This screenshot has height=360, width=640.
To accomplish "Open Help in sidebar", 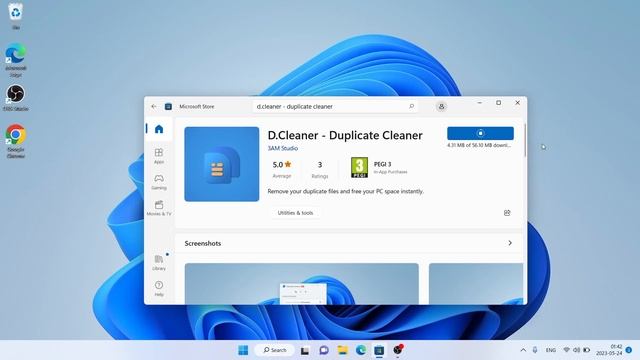I will pyautogui.click(x=159, y=288).
